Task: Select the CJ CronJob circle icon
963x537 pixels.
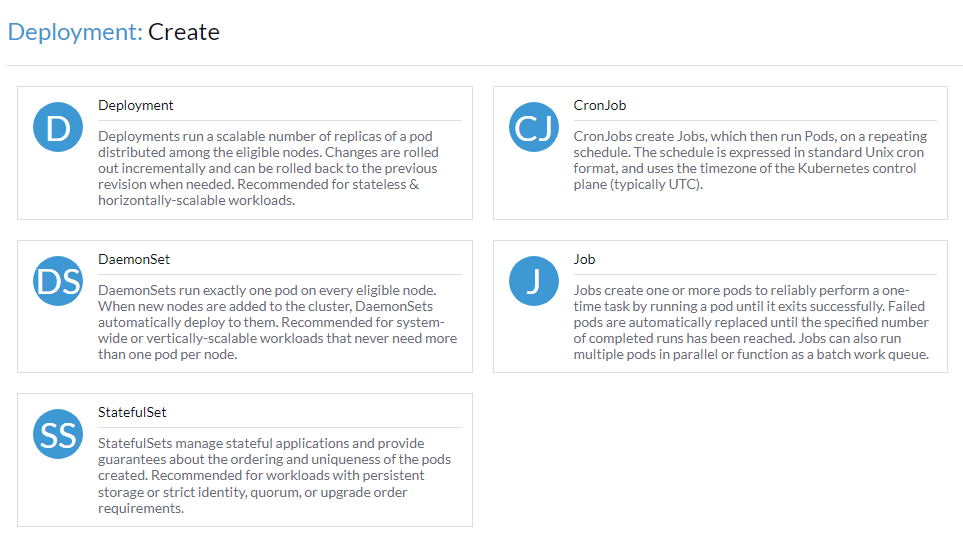Action: 534,127
